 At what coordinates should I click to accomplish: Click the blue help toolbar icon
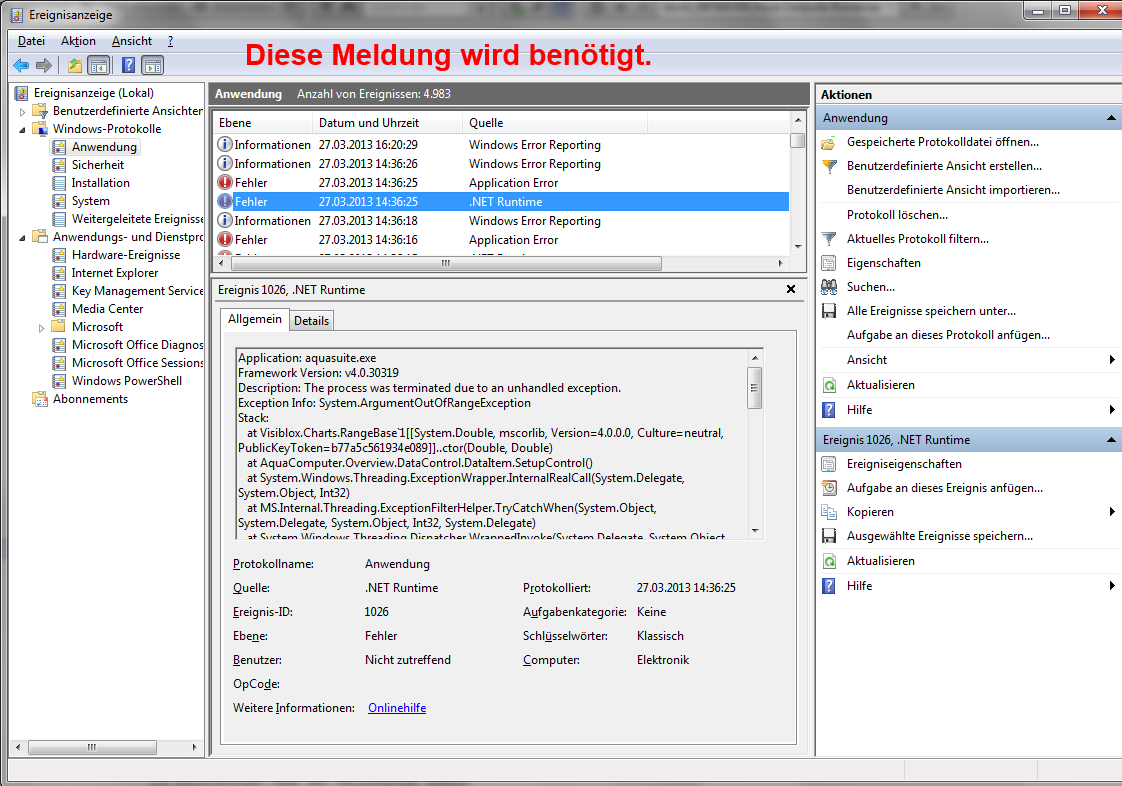coord(128,66)
